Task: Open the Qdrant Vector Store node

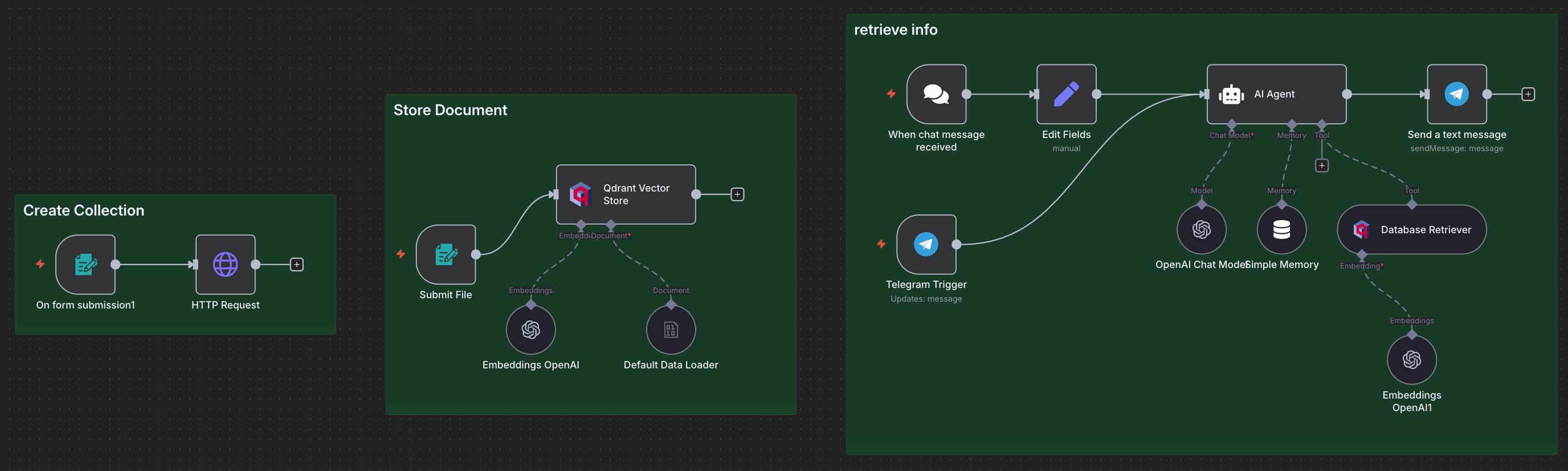Action: (x=626, y=194)
